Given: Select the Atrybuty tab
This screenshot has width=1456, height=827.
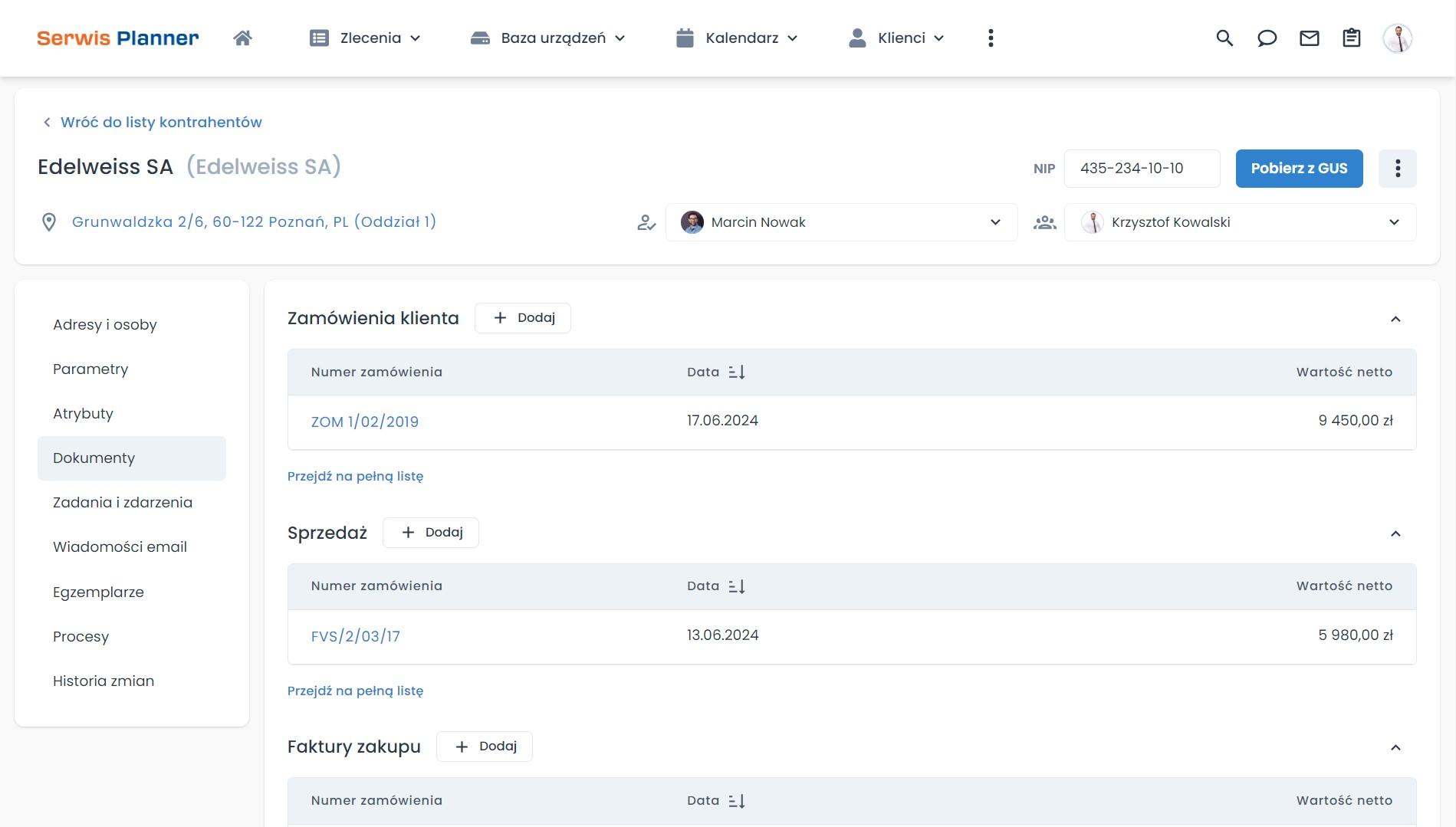Looking at the screenshot, I should pos(132,414).
